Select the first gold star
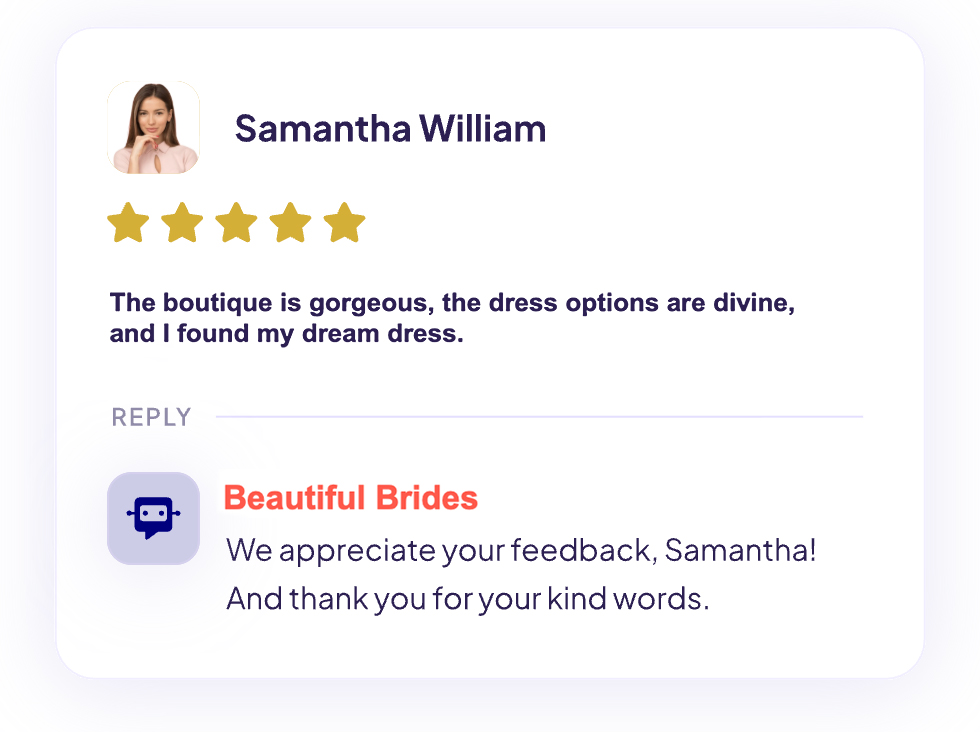 [128, 222]
